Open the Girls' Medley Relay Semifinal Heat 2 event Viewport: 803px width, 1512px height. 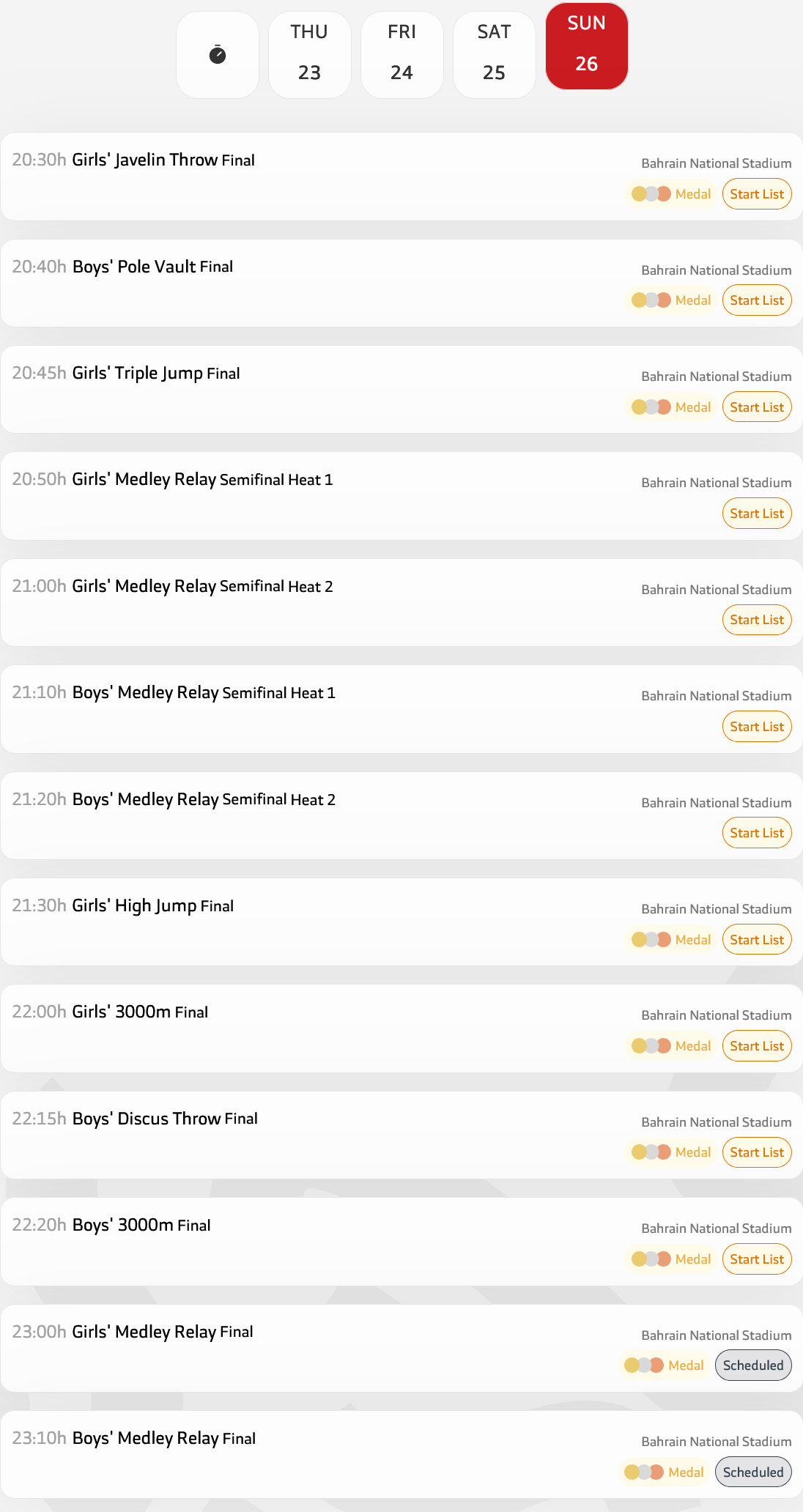(202, 587)
